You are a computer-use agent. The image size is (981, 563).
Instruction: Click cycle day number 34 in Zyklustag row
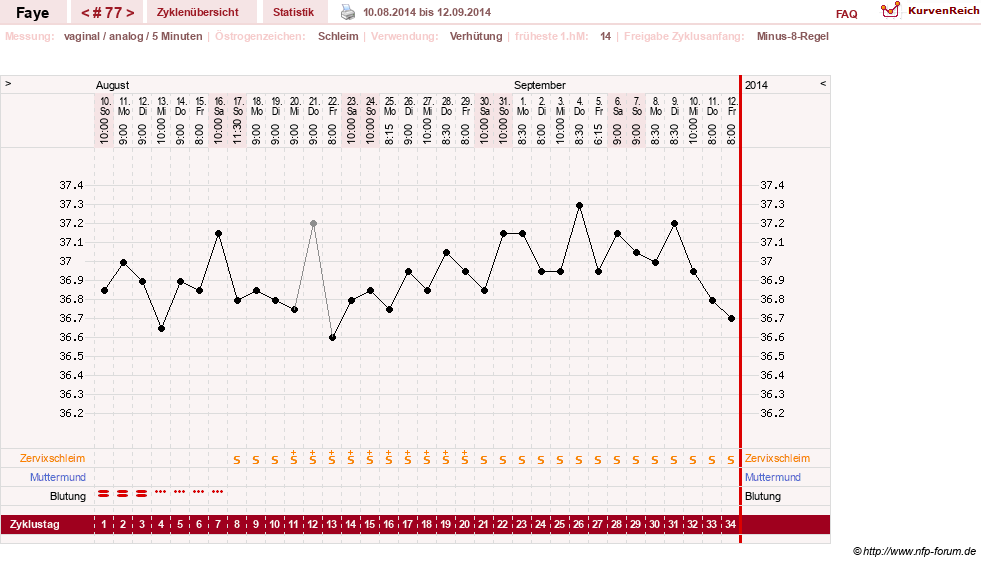click(x=731, y=524)
